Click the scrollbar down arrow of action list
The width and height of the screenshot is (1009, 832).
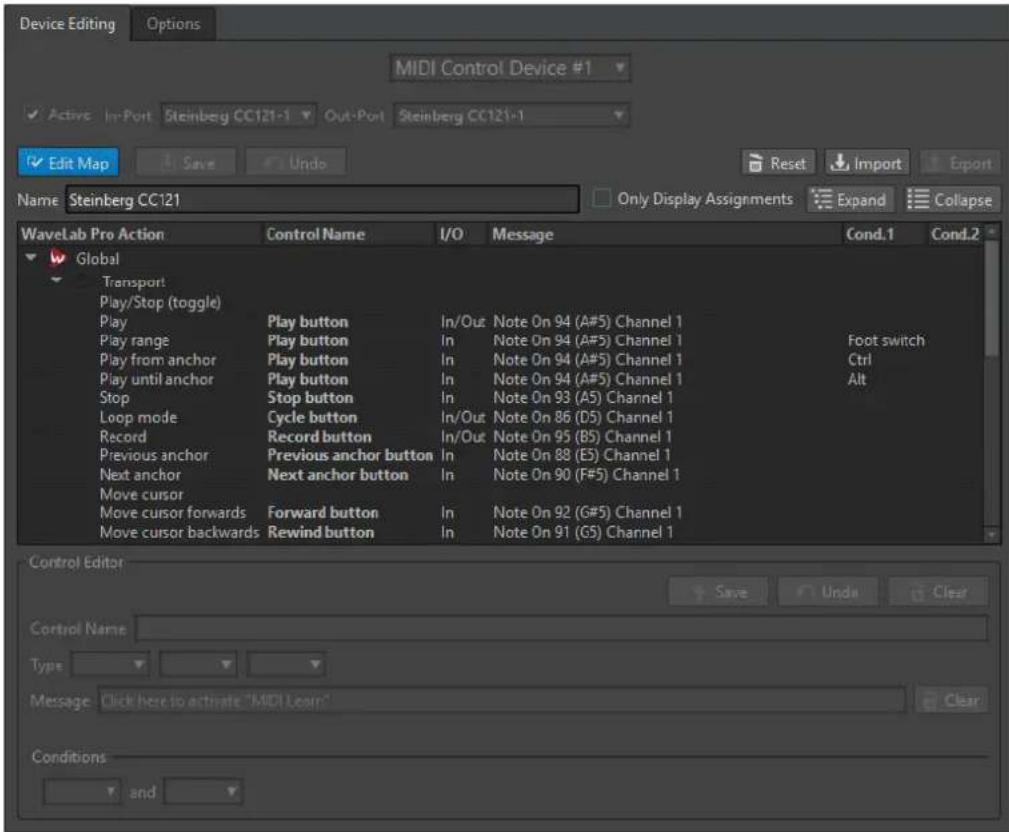click(x=992, y=535)
